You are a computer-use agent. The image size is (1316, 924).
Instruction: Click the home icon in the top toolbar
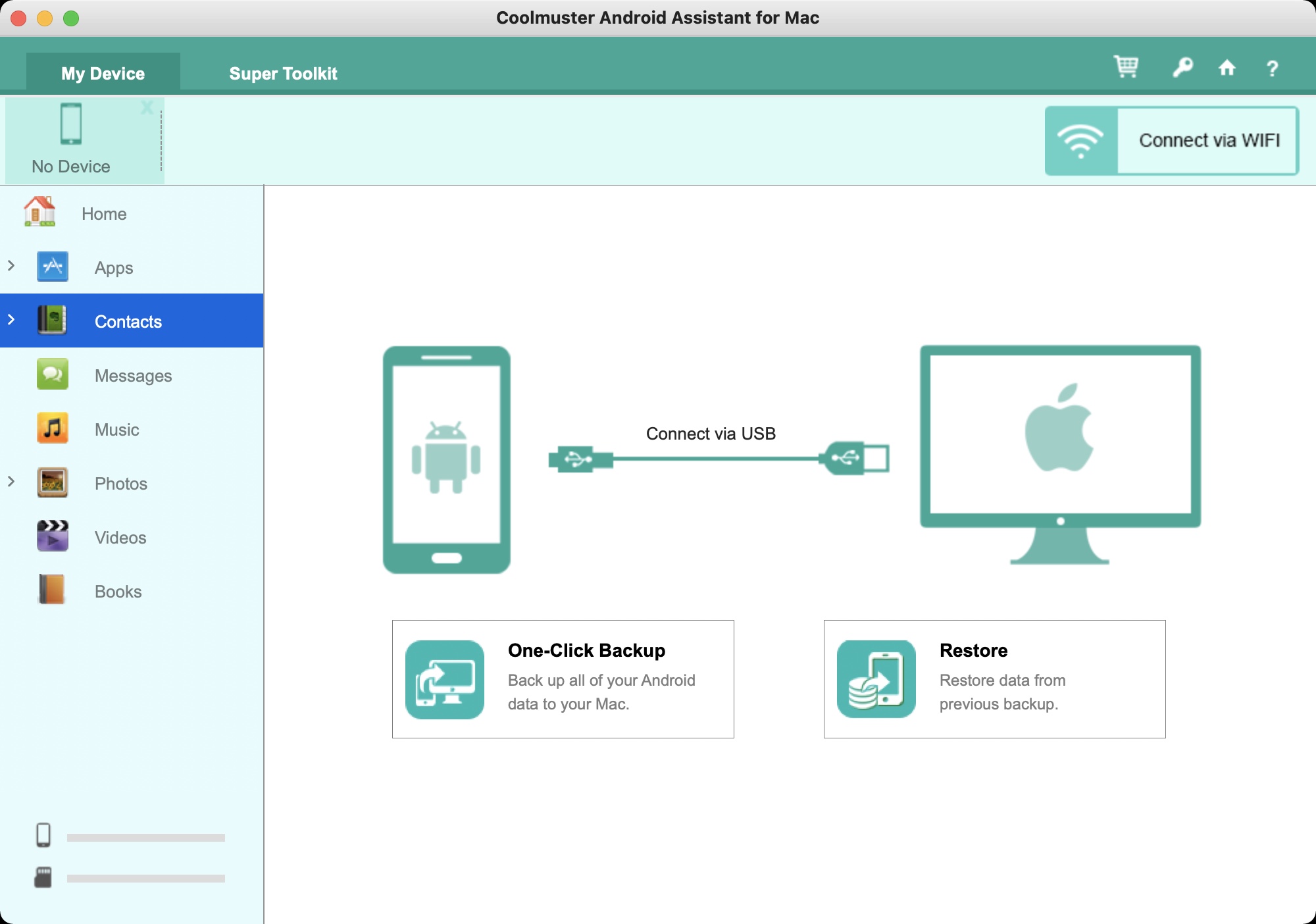click(x=1227, y=68)
